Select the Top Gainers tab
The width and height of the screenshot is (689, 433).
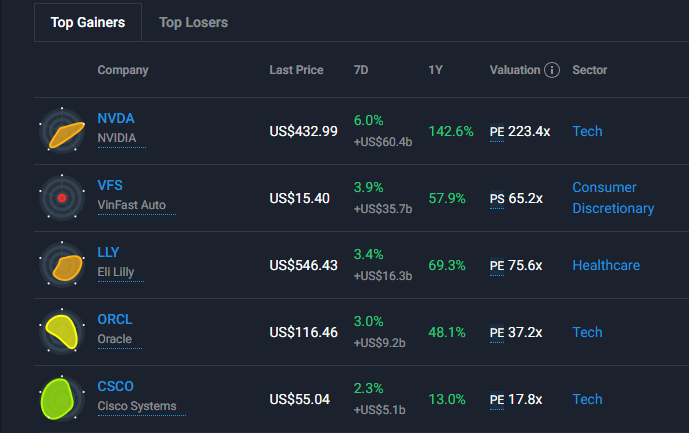point(88,22)
